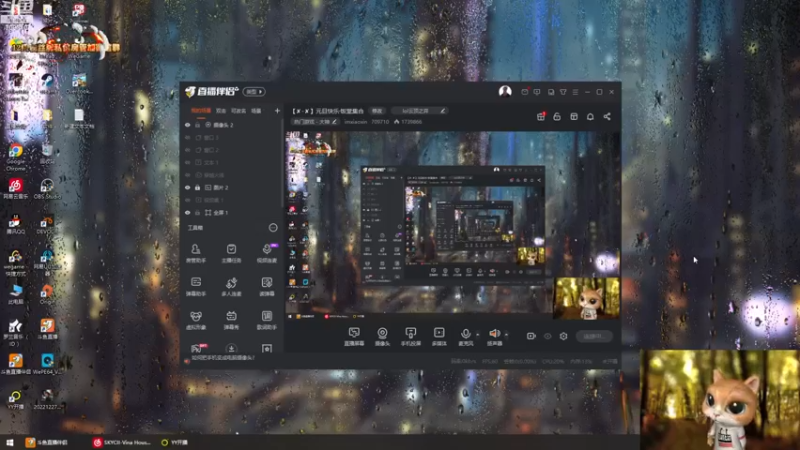Screen dimensions: 800x450
Task: Open the 弹幕秀 TV-shaped tool
Action: click(x=231, y=320)
